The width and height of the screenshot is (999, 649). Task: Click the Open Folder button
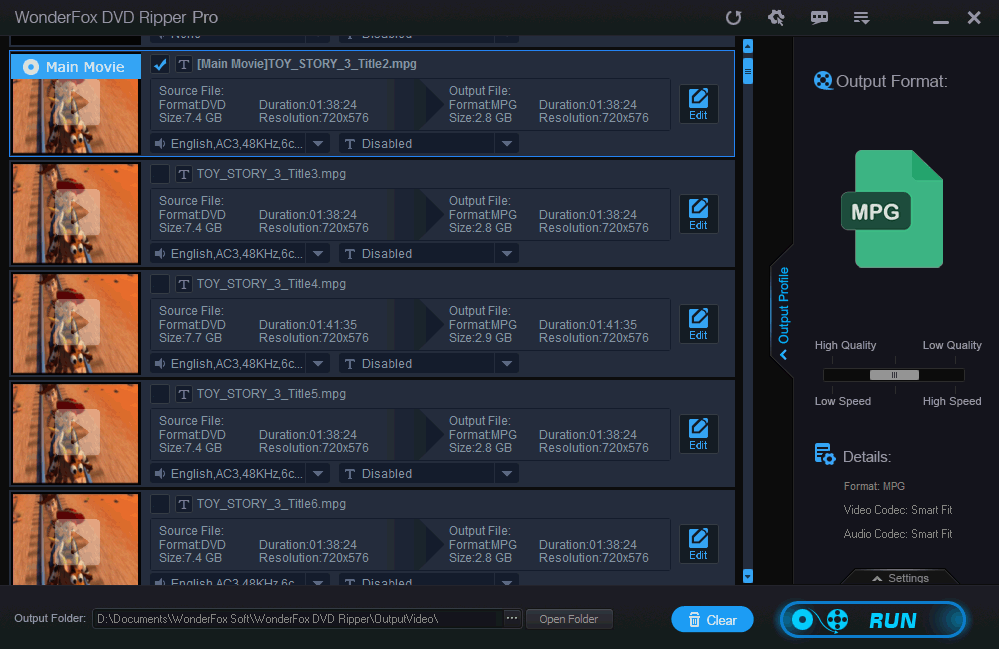click(569, 618)
